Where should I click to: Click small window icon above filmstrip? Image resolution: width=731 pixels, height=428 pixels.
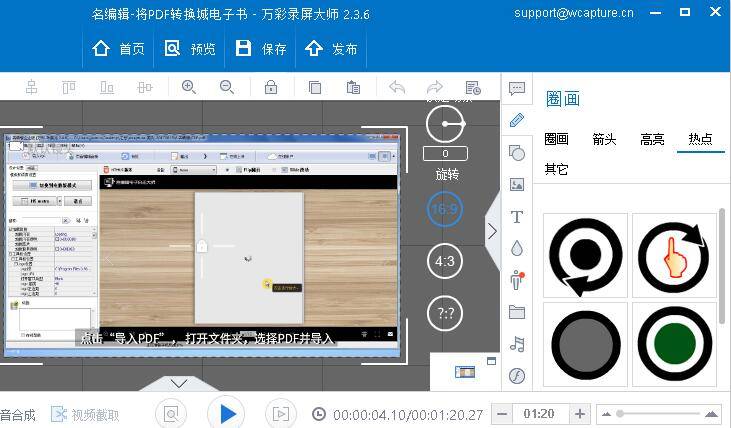click(491, 361)
